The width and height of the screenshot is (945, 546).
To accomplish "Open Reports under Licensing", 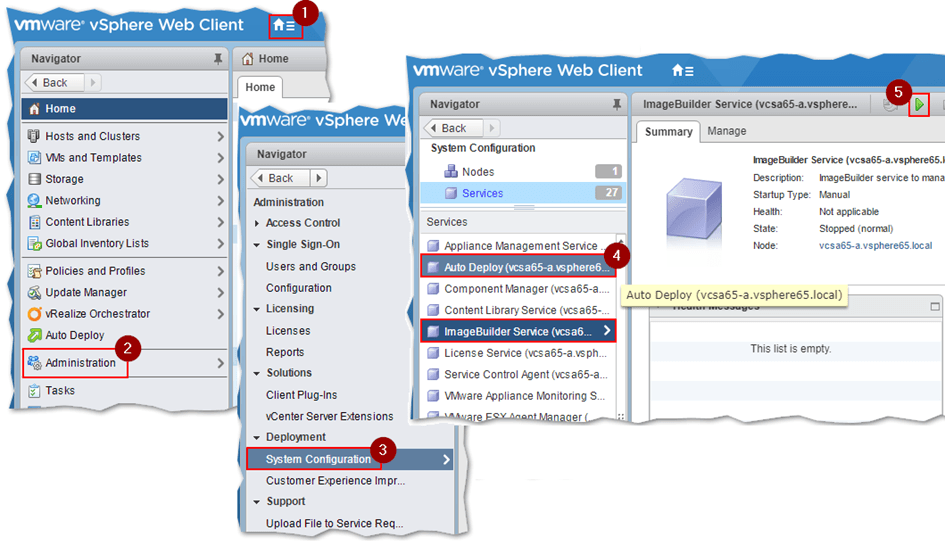I will point(285,352).
